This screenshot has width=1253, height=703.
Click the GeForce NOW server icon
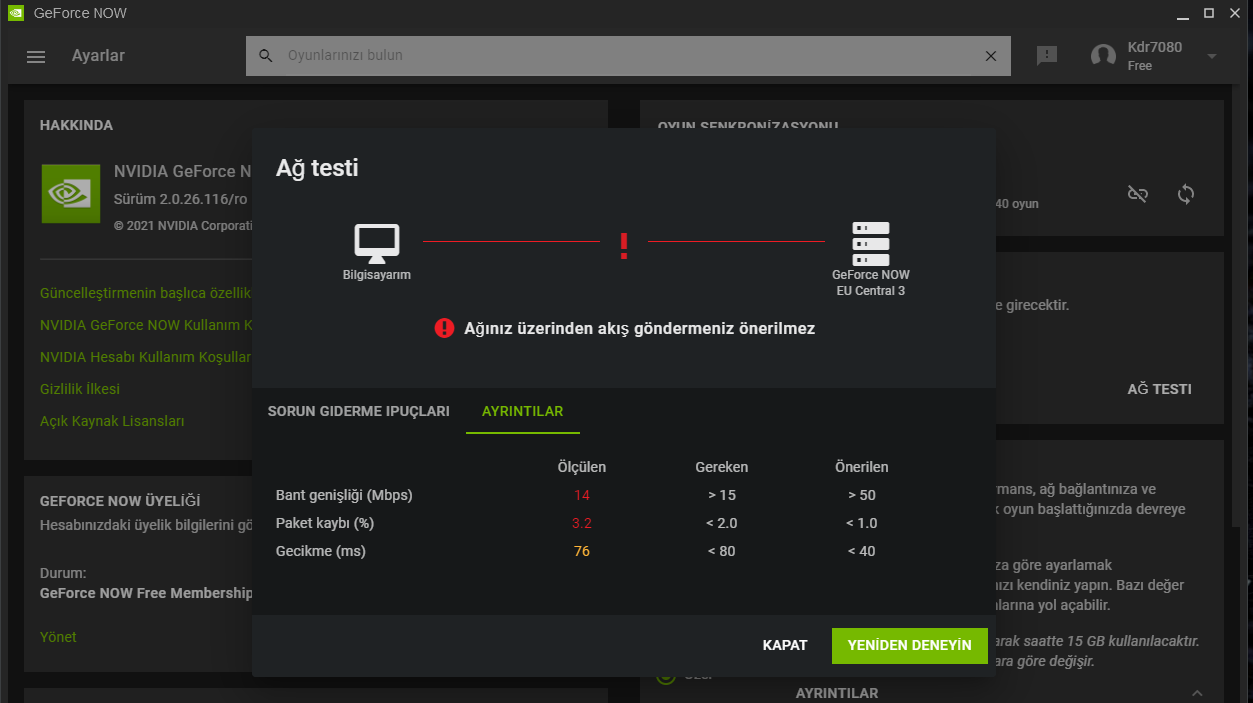click(x=871, y=243)
